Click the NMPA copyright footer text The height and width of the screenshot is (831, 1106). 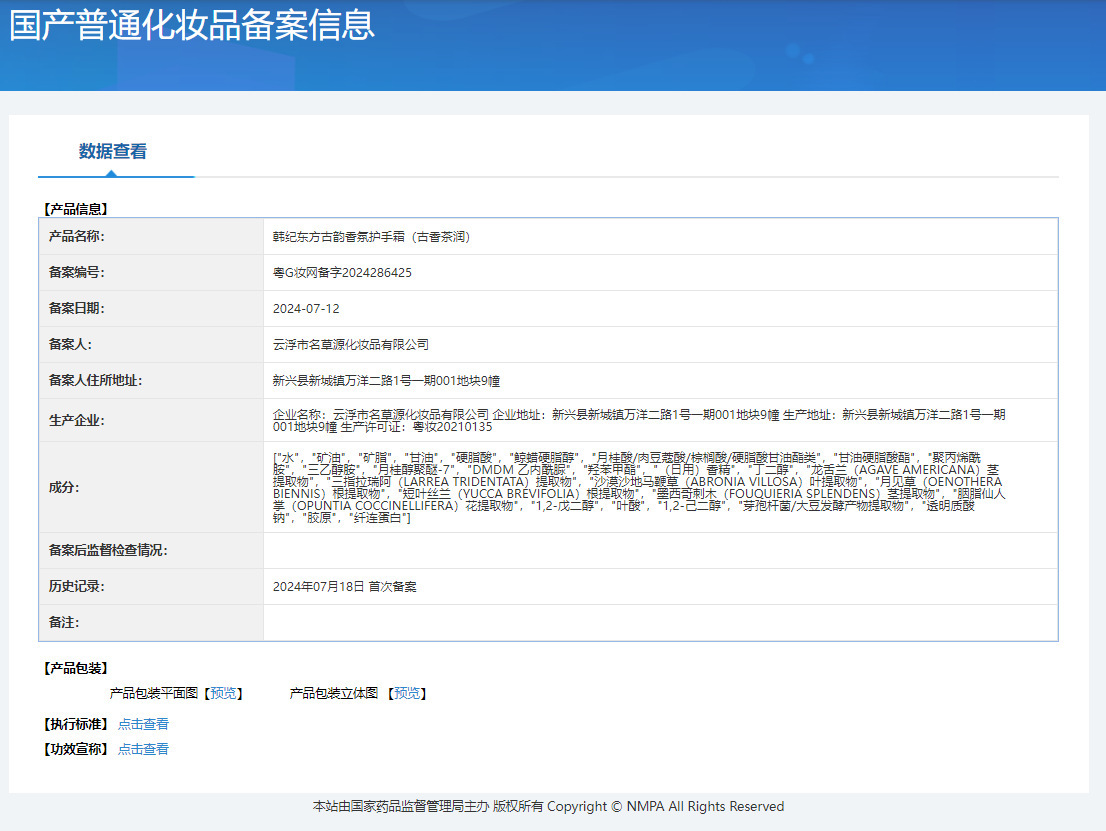pyautogui.click(x=548, y=807)
